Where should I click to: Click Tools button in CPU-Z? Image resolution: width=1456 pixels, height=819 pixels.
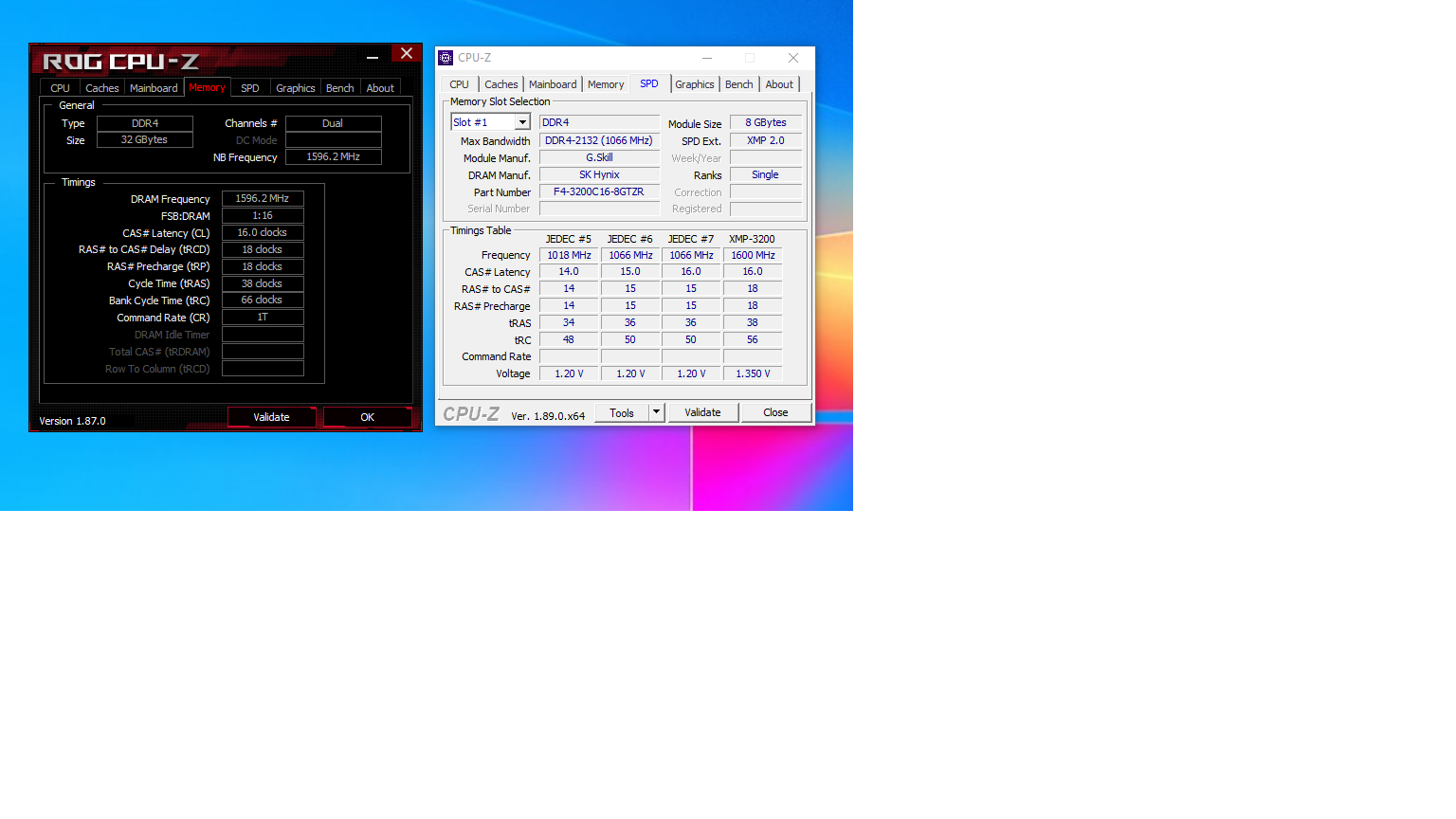[x=622, y=412]
